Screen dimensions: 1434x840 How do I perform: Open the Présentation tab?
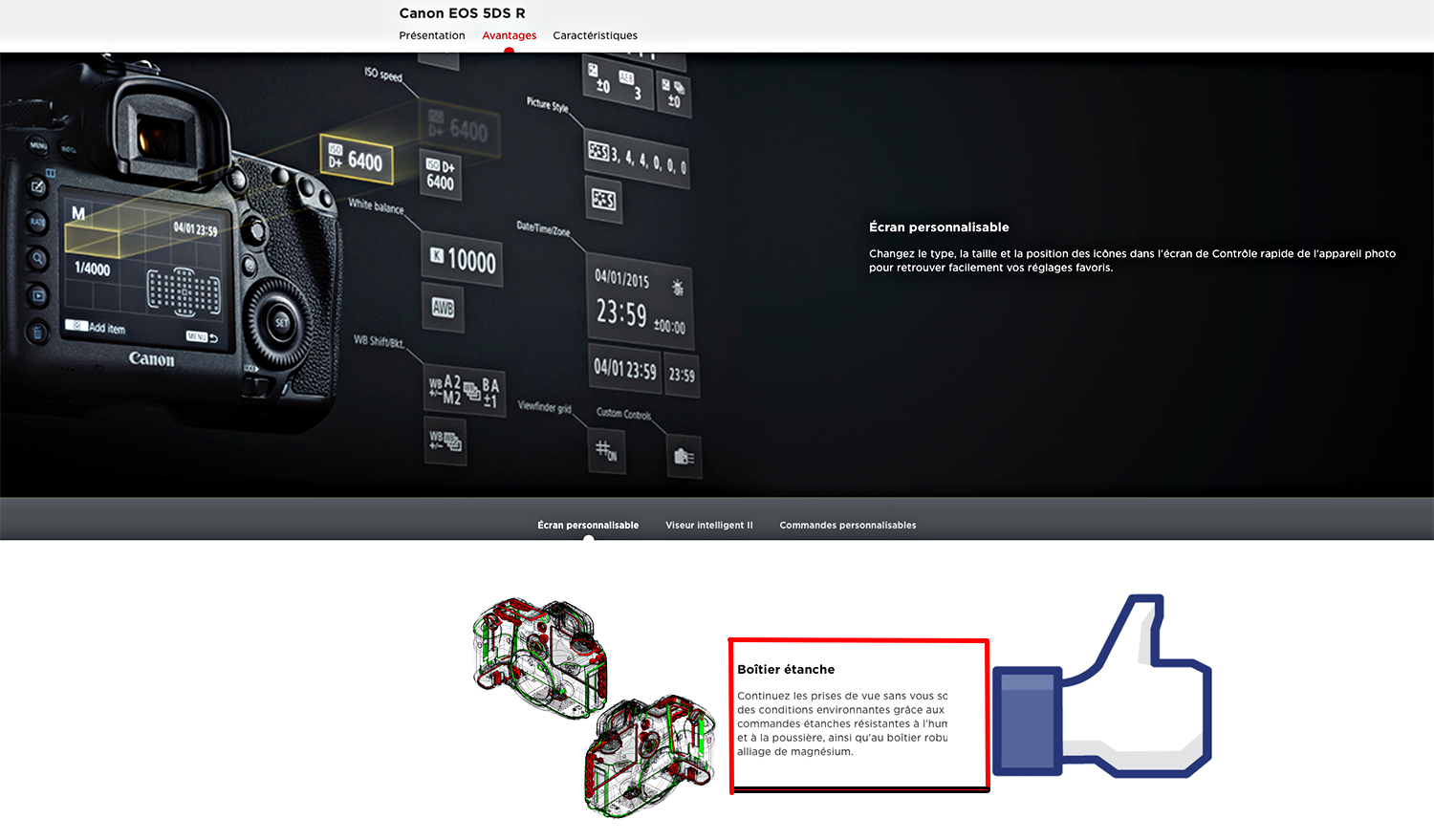click(431, 35)
